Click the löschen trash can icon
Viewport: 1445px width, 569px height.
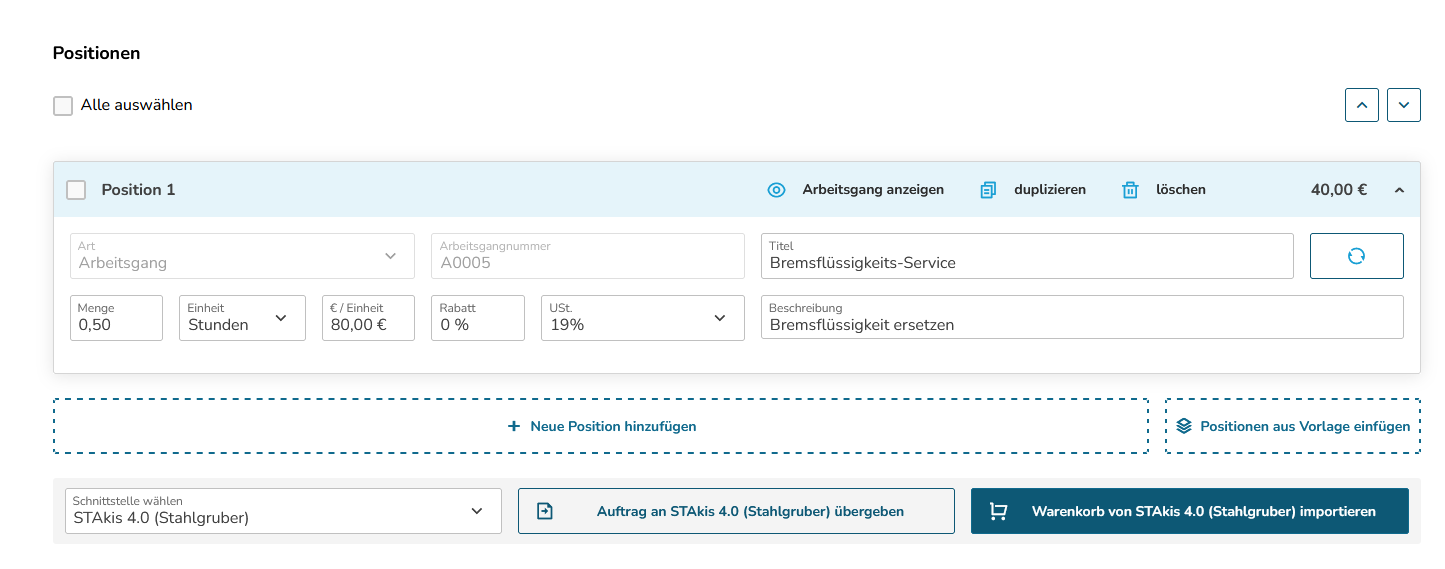1130,190
